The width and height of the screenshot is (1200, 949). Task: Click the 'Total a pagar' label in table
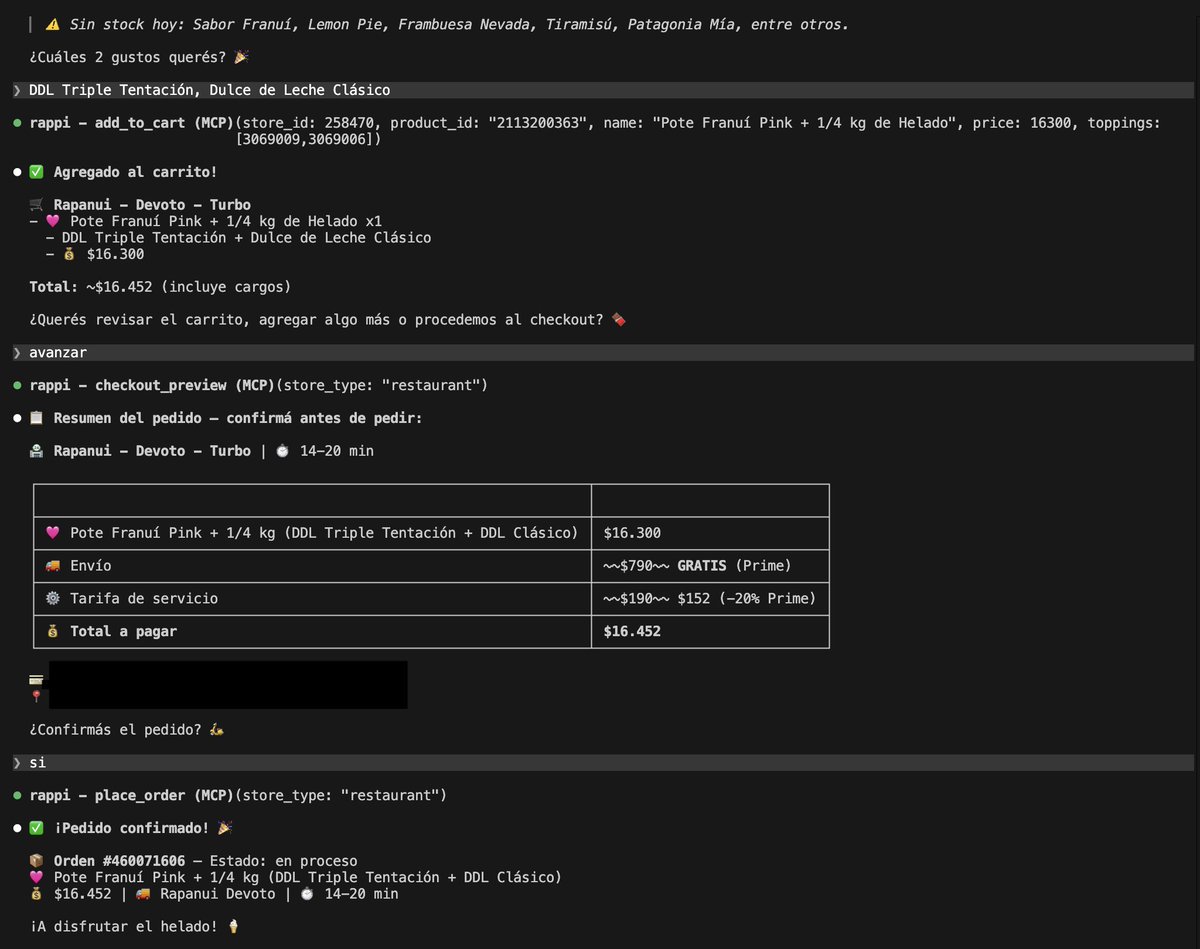tap(123, 631)
